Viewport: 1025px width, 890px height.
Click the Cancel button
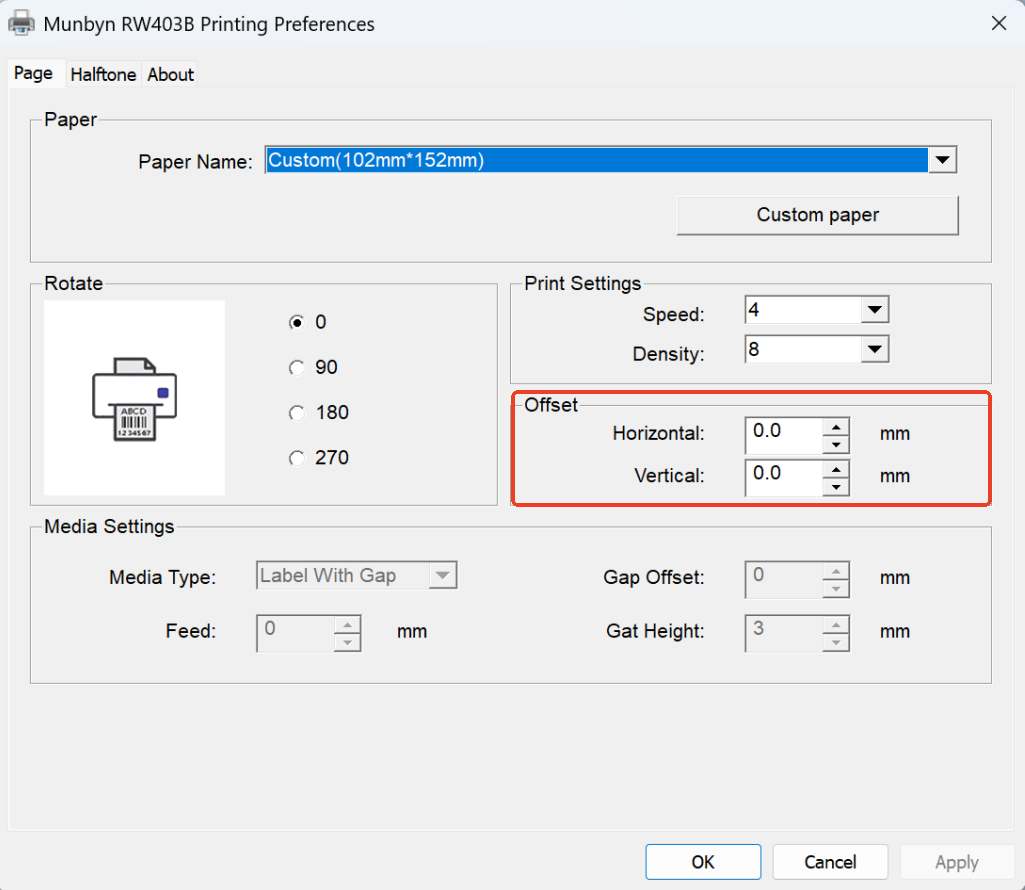[x=830, y=862]
